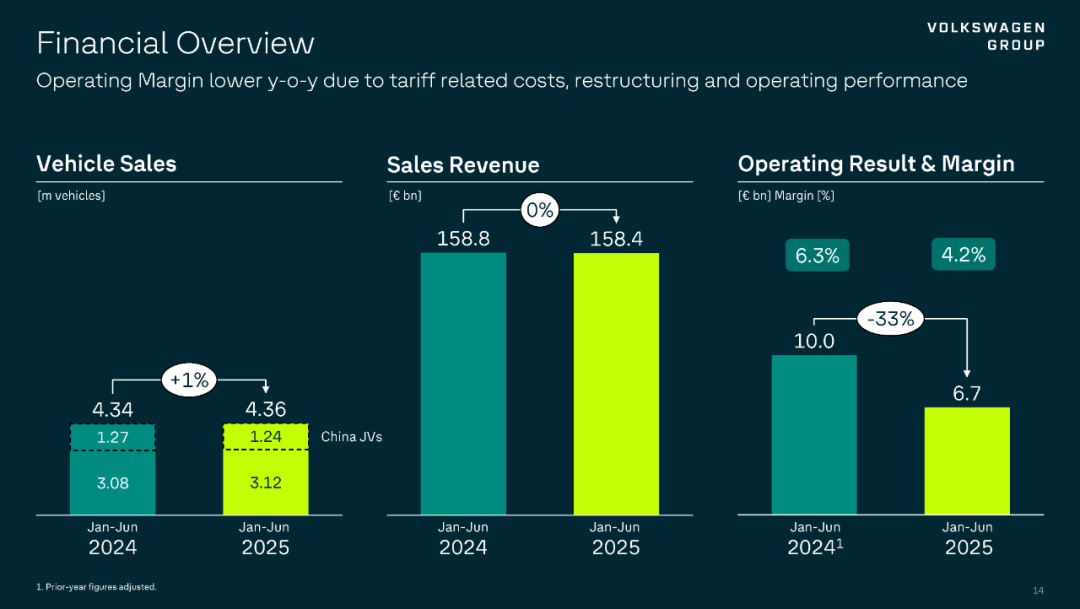Select the lime 158.4 revenue bar
The width and height of the screenshot is (1080, 609).
616,383
